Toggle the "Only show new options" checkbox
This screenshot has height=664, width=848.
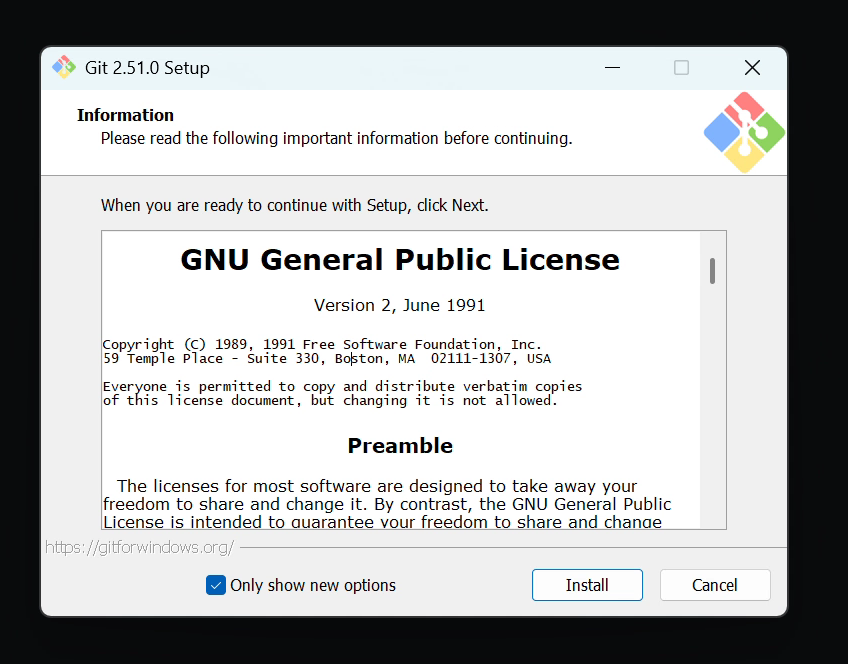point(216,585)
